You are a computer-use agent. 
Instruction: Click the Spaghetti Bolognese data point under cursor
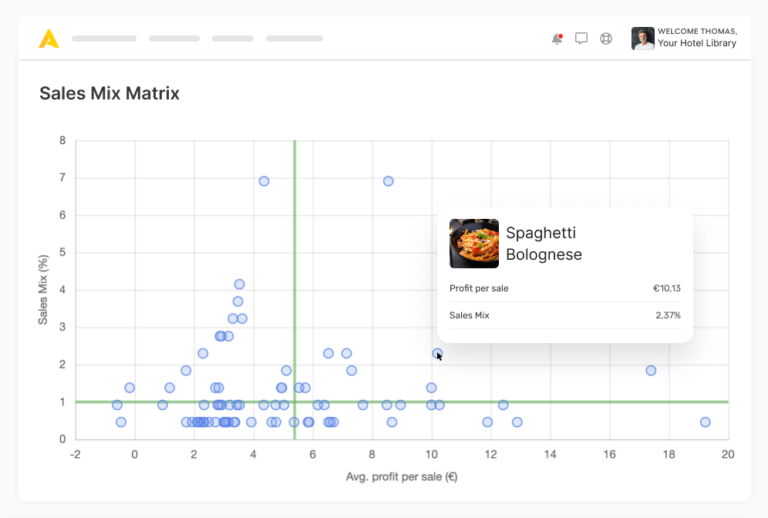click(x=437, y=353)
